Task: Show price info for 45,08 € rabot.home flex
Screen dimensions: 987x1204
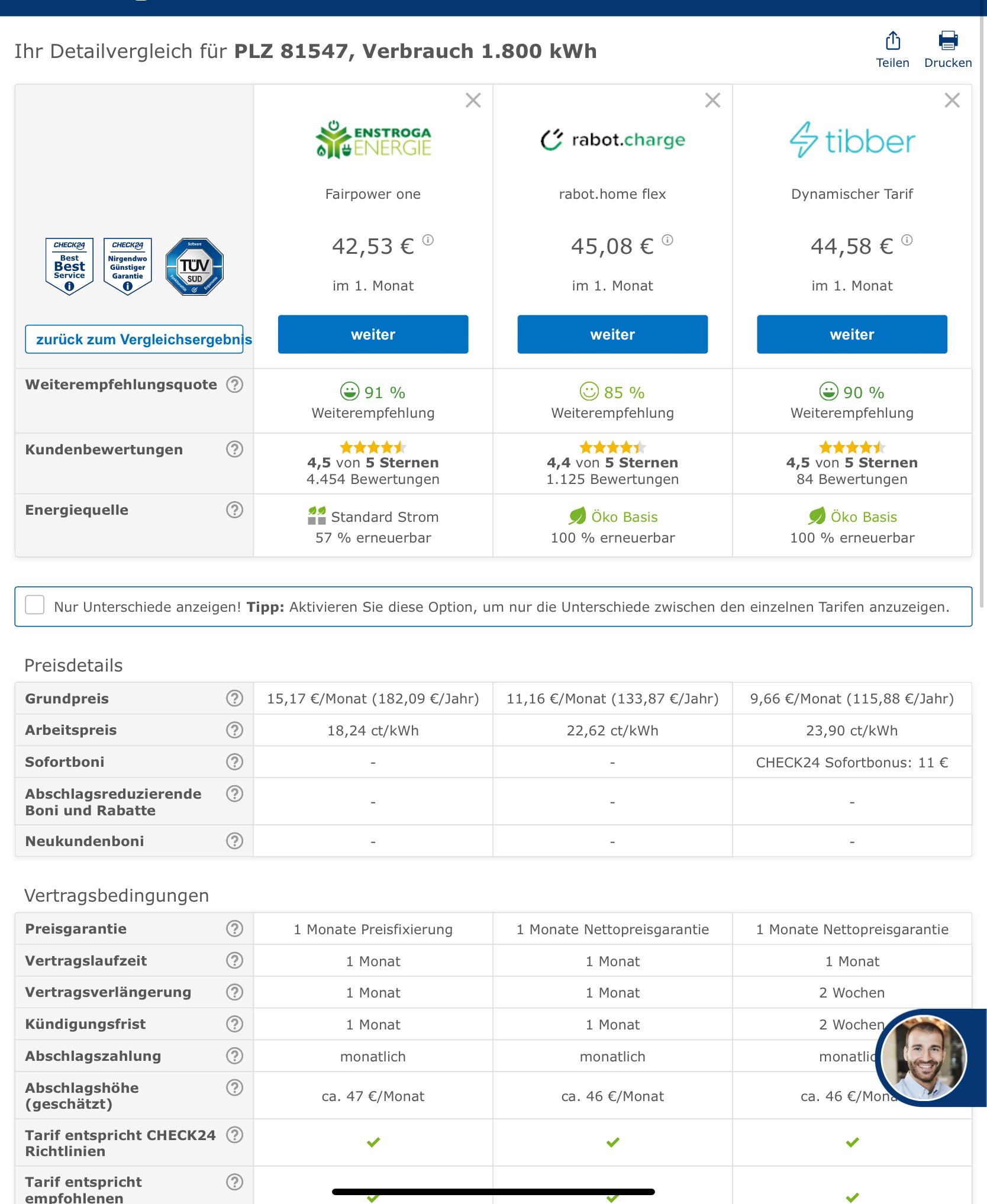Action: (667, 240)
